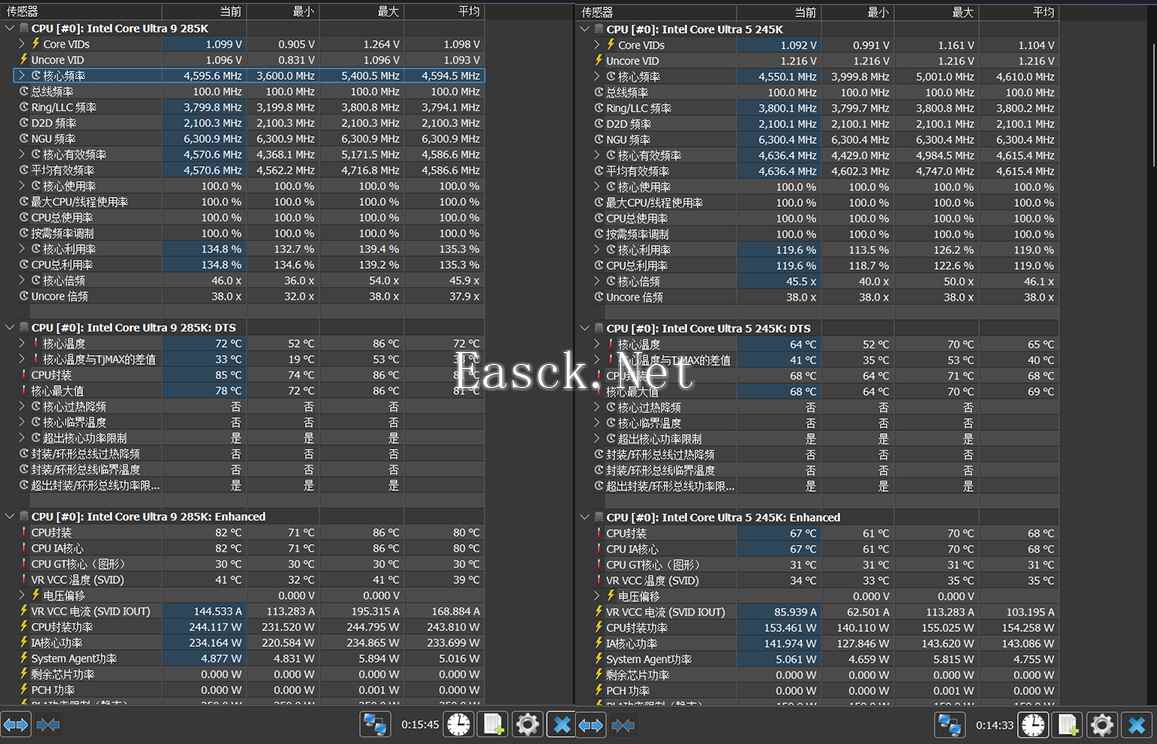The height and width of the screenshot is (744, 1157).
Task: Collapse the CPU [#0]: Intel Core Ultra 5 245K group
Action: tap(584, 29)
